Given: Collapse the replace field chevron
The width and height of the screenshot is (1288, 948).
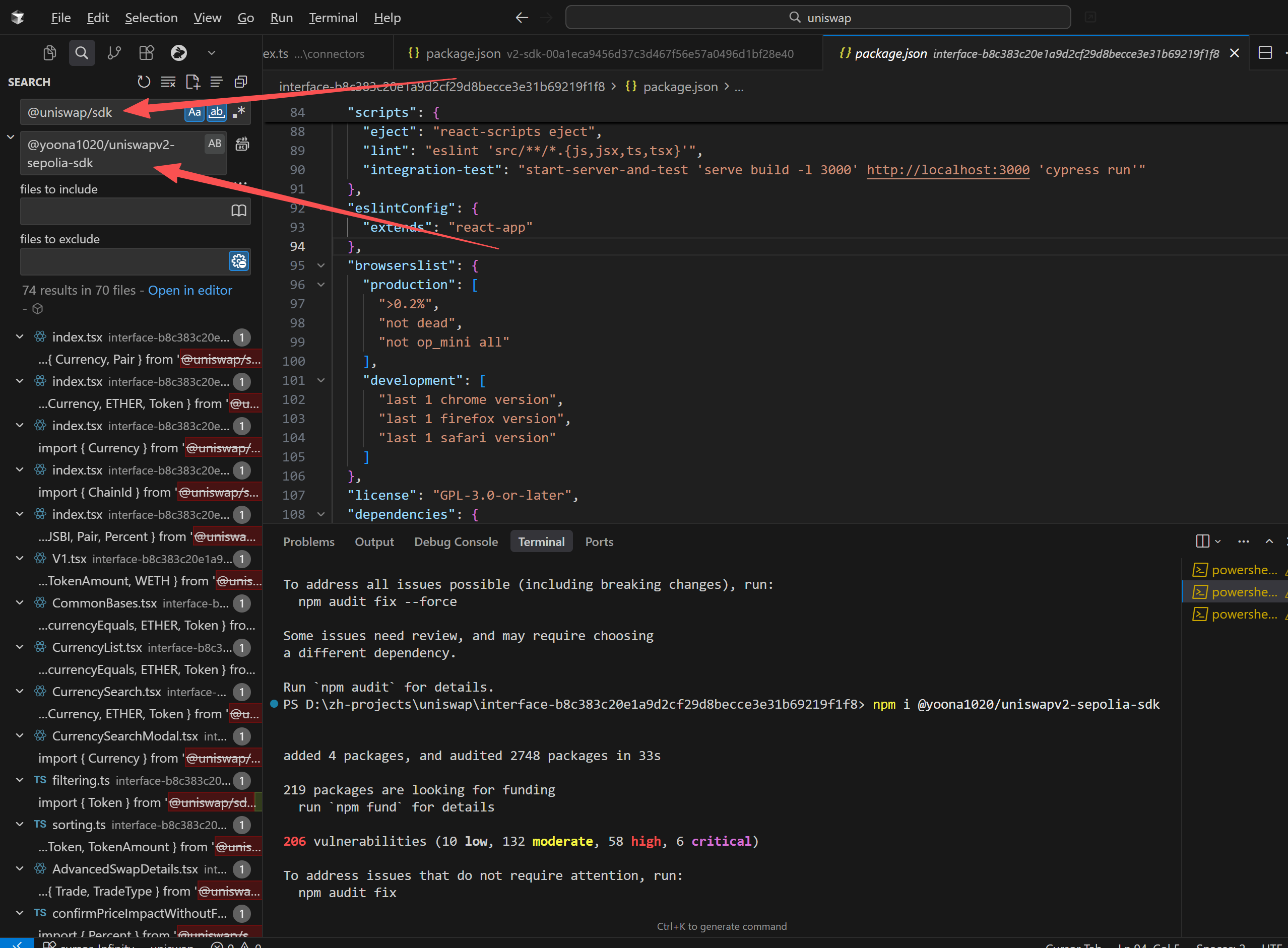Looking at the screenshot, I should (x=11, y=137).
